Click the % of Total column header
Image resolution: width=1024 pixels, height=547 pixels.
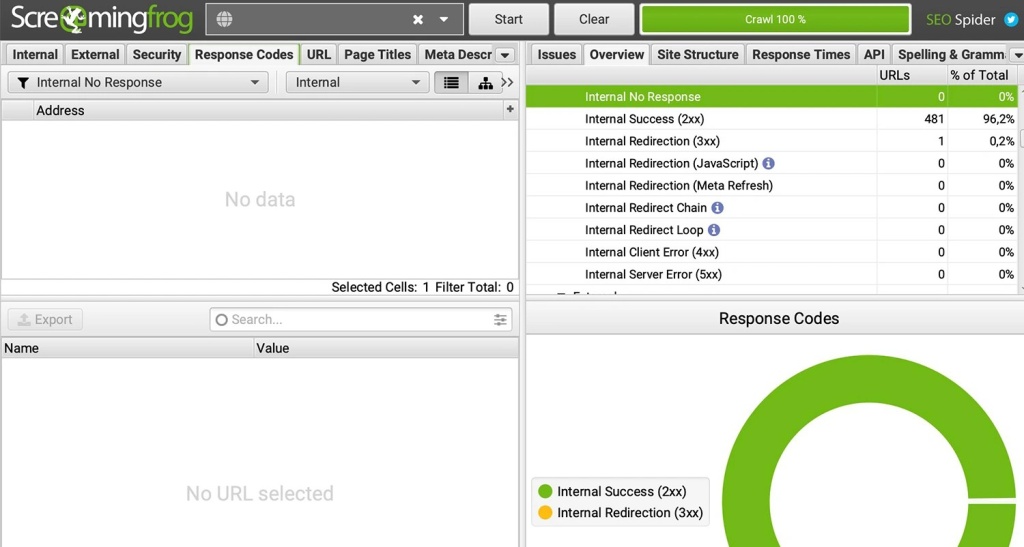click(x=982, y=75)
